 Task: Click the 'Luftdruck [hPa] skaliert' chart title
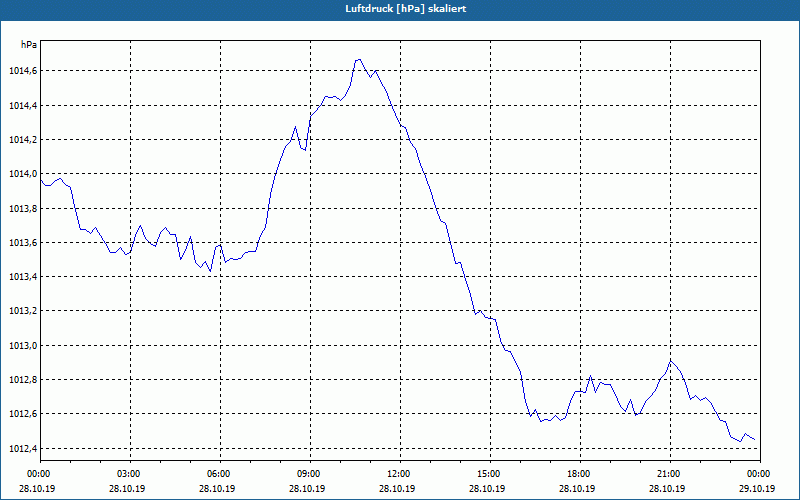pos(406,9)
